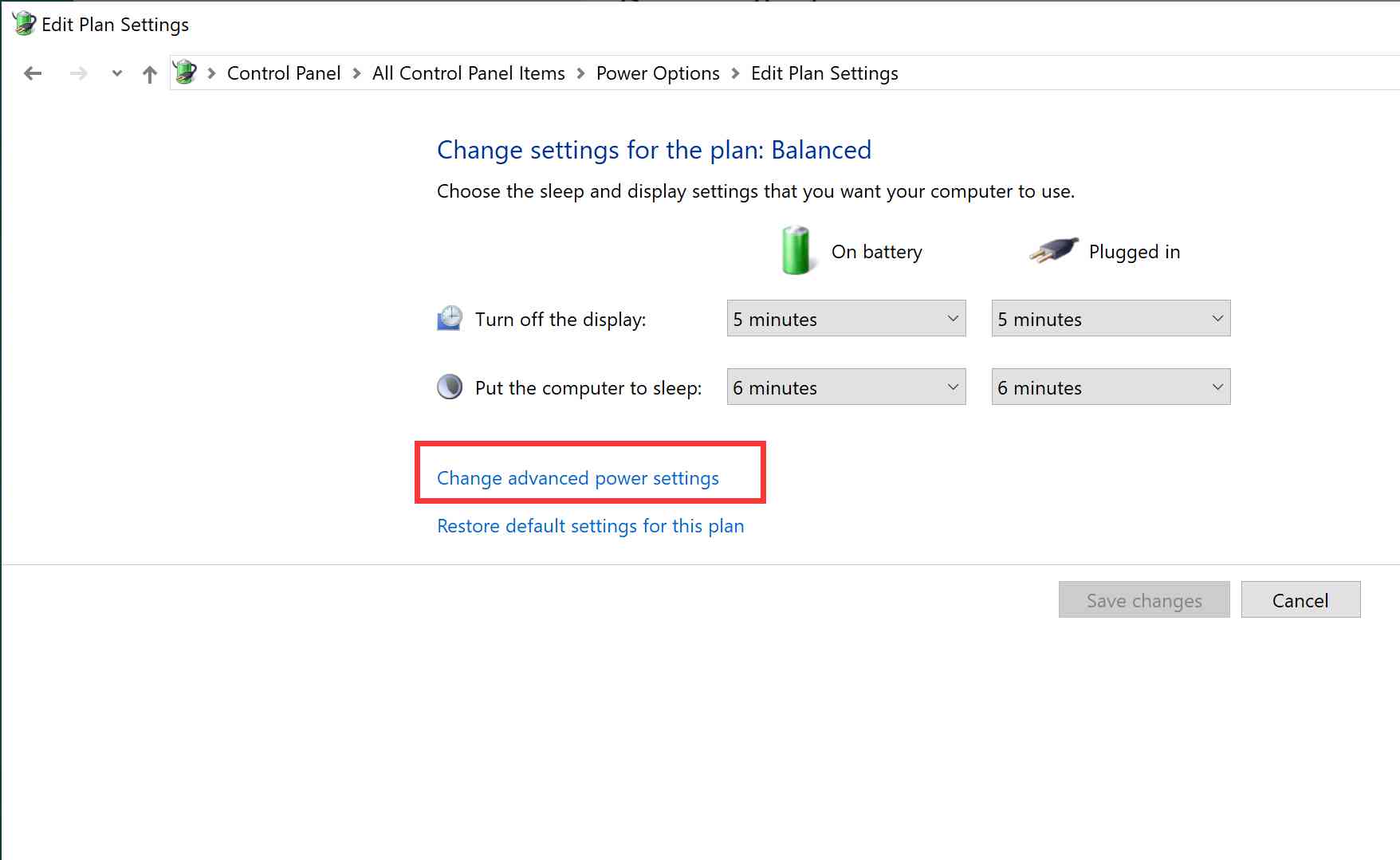
Task: Click the 'On battery' column label
Action: tap(877, 252)
